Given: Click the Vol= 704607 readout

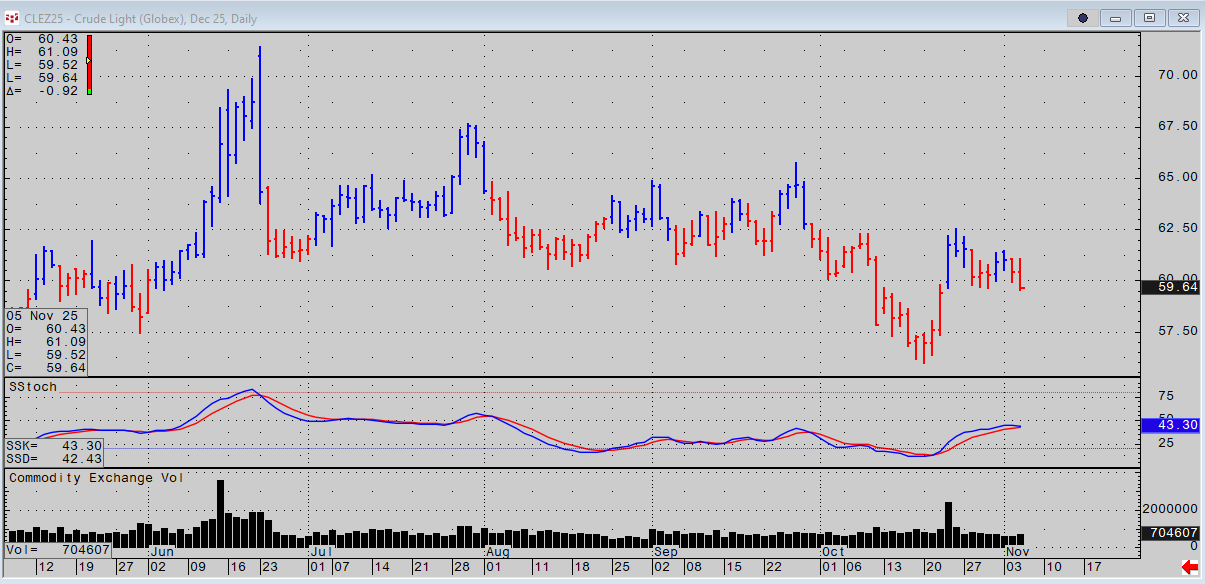Looking at the screenshot, I should [57, 550].
